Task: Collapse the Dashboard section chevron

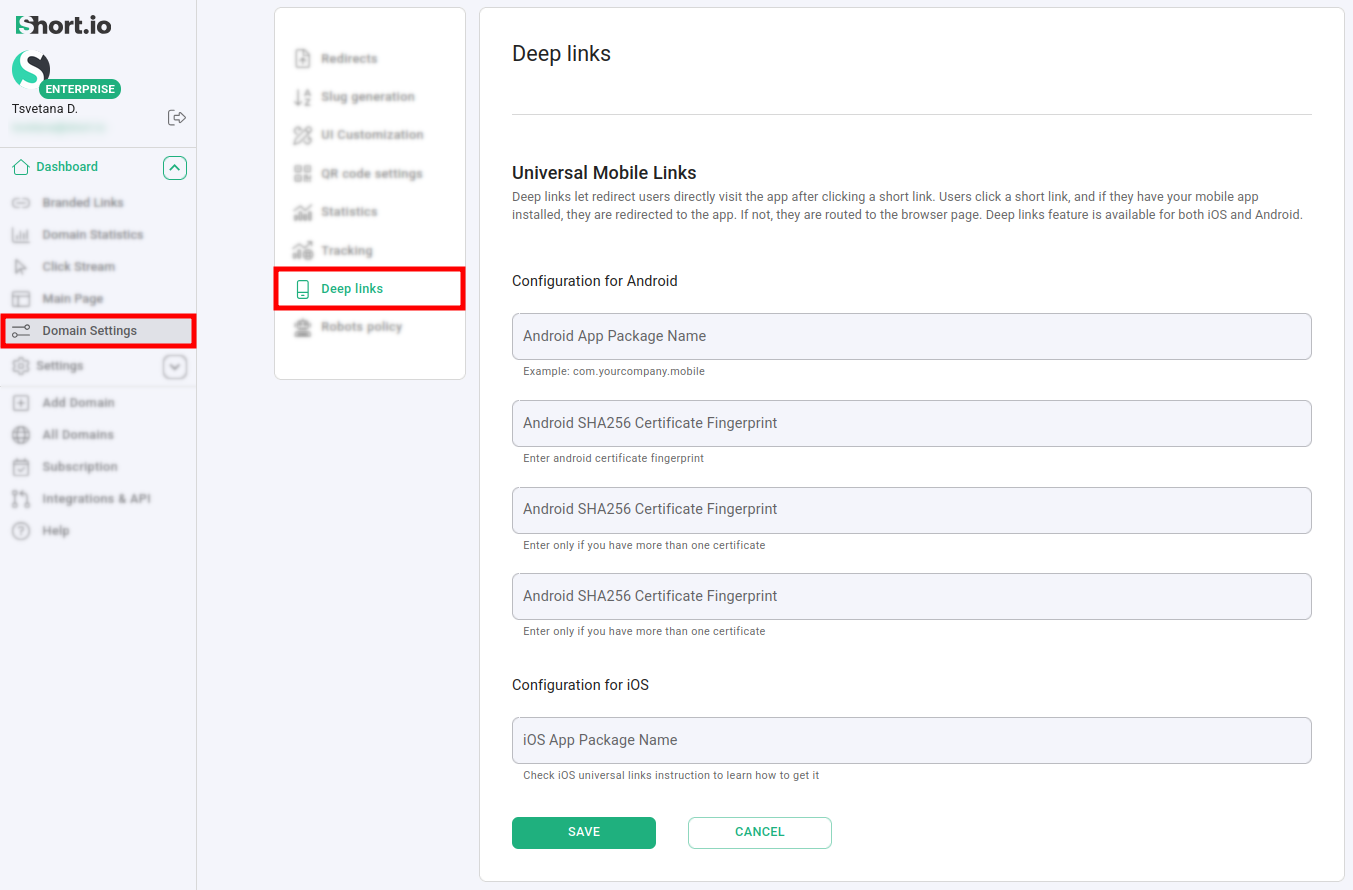Action: [175, 168]
